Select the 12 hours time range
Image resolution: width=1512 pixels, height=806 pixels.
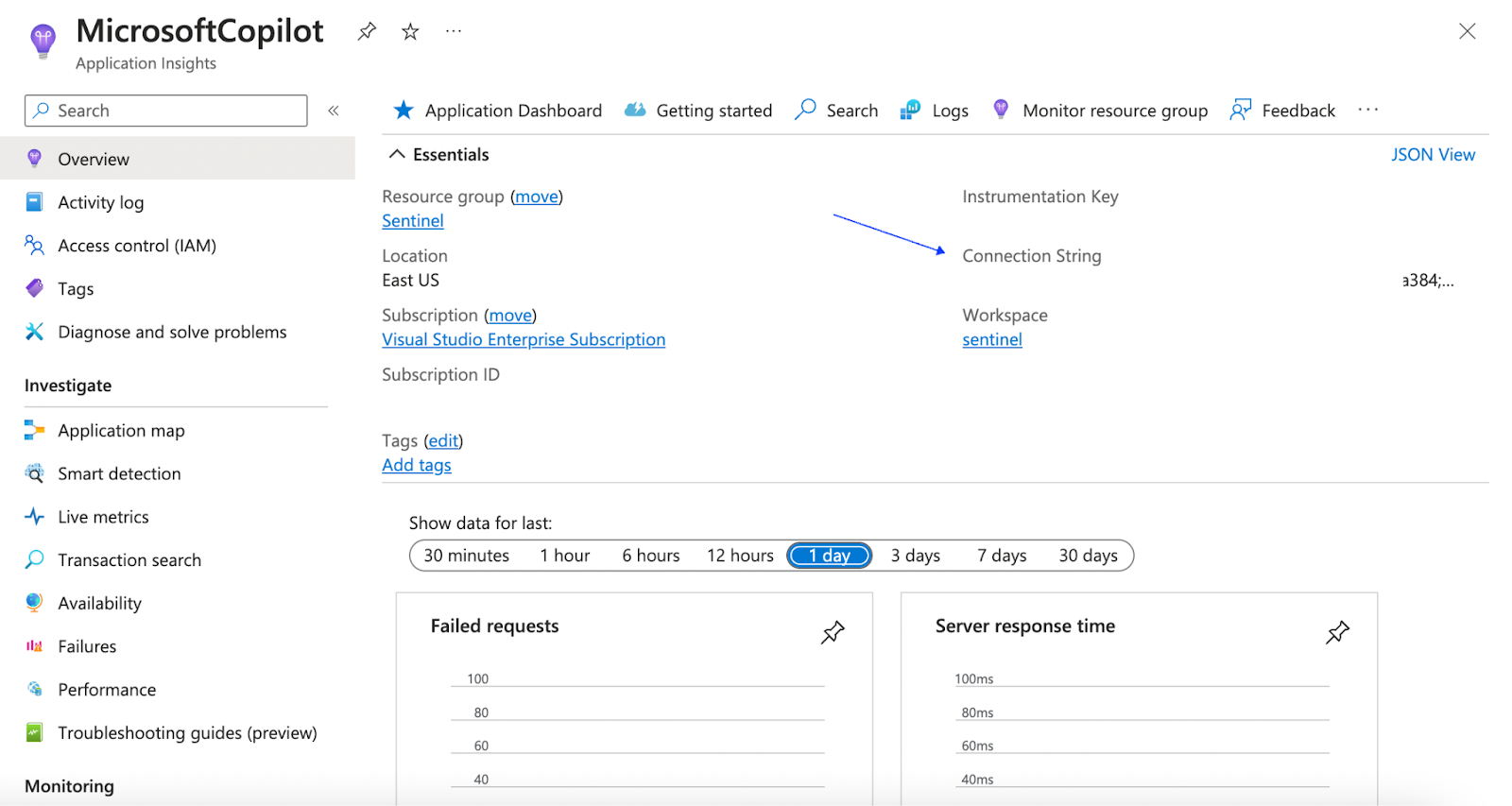(740, 556)
